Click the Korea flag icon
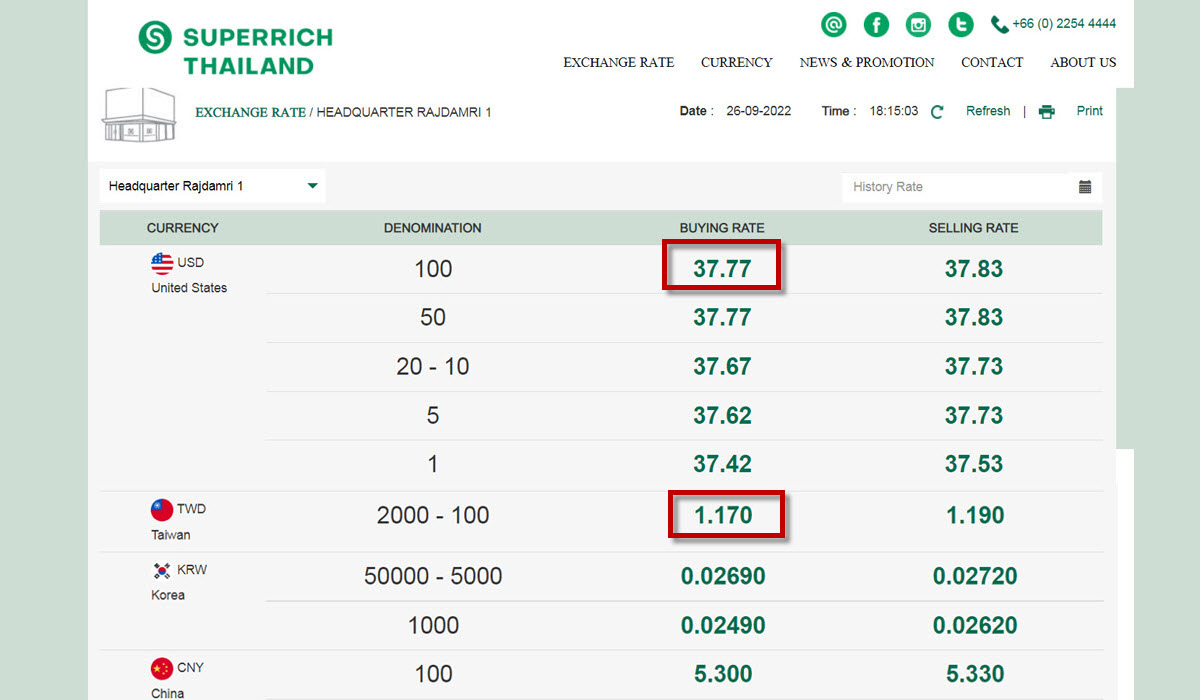The height and width of the screenshot is (700, 1200). (x=162, y=570)
